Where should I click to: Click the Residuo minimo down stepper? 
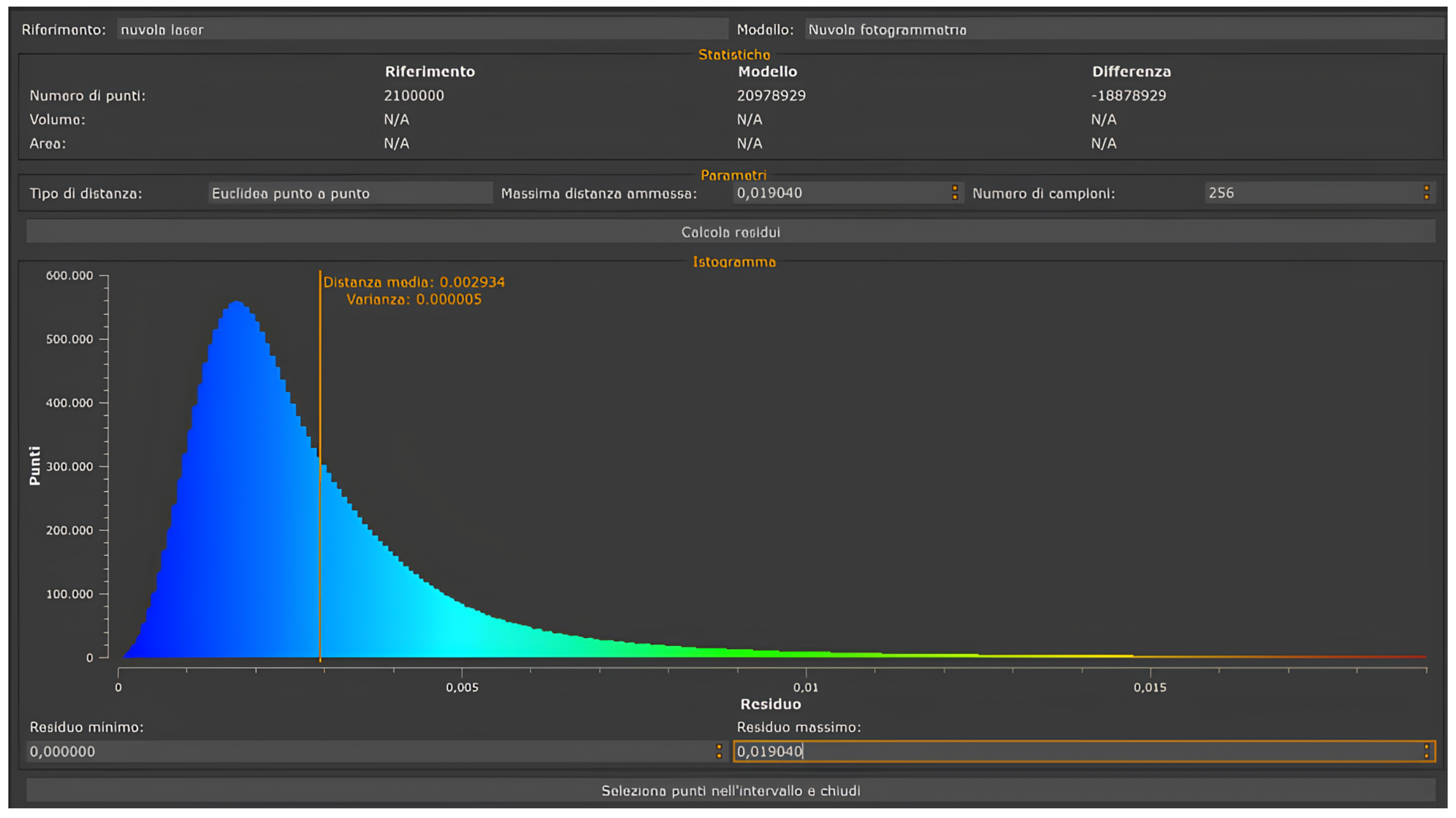click(719, 756)
